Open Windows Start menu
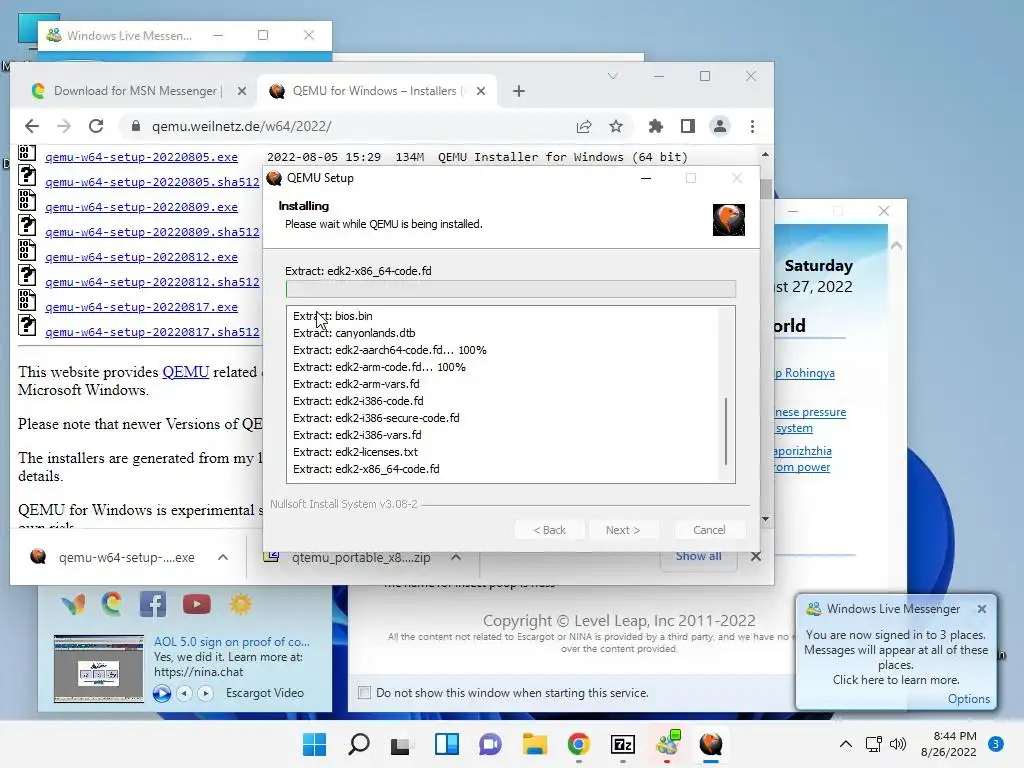Screen dimensions: 1024x768 314,744
